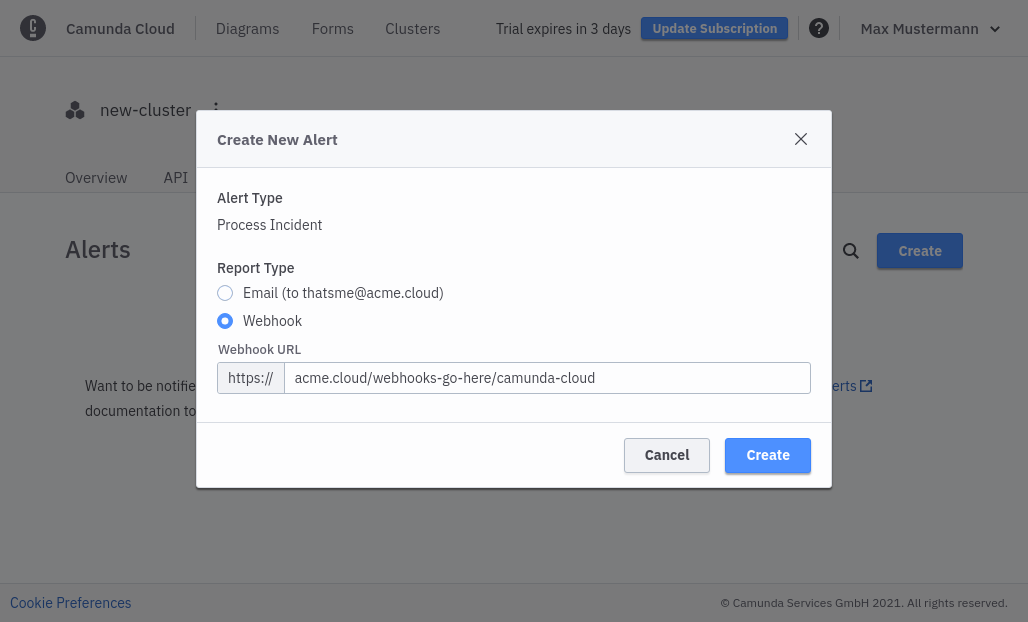
Task: Open the Diagrams section
Action: (x=247, y=29)
